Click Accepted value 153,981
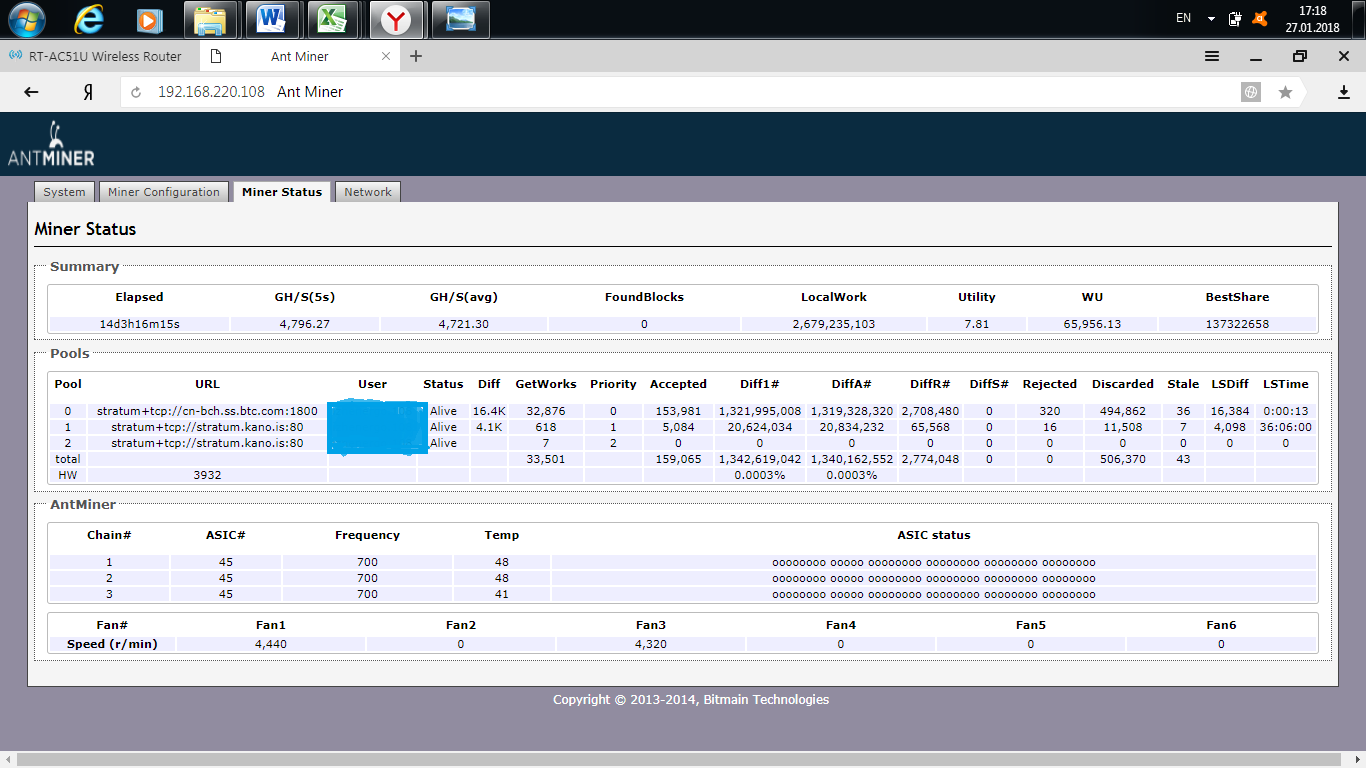 coord(678,411)
